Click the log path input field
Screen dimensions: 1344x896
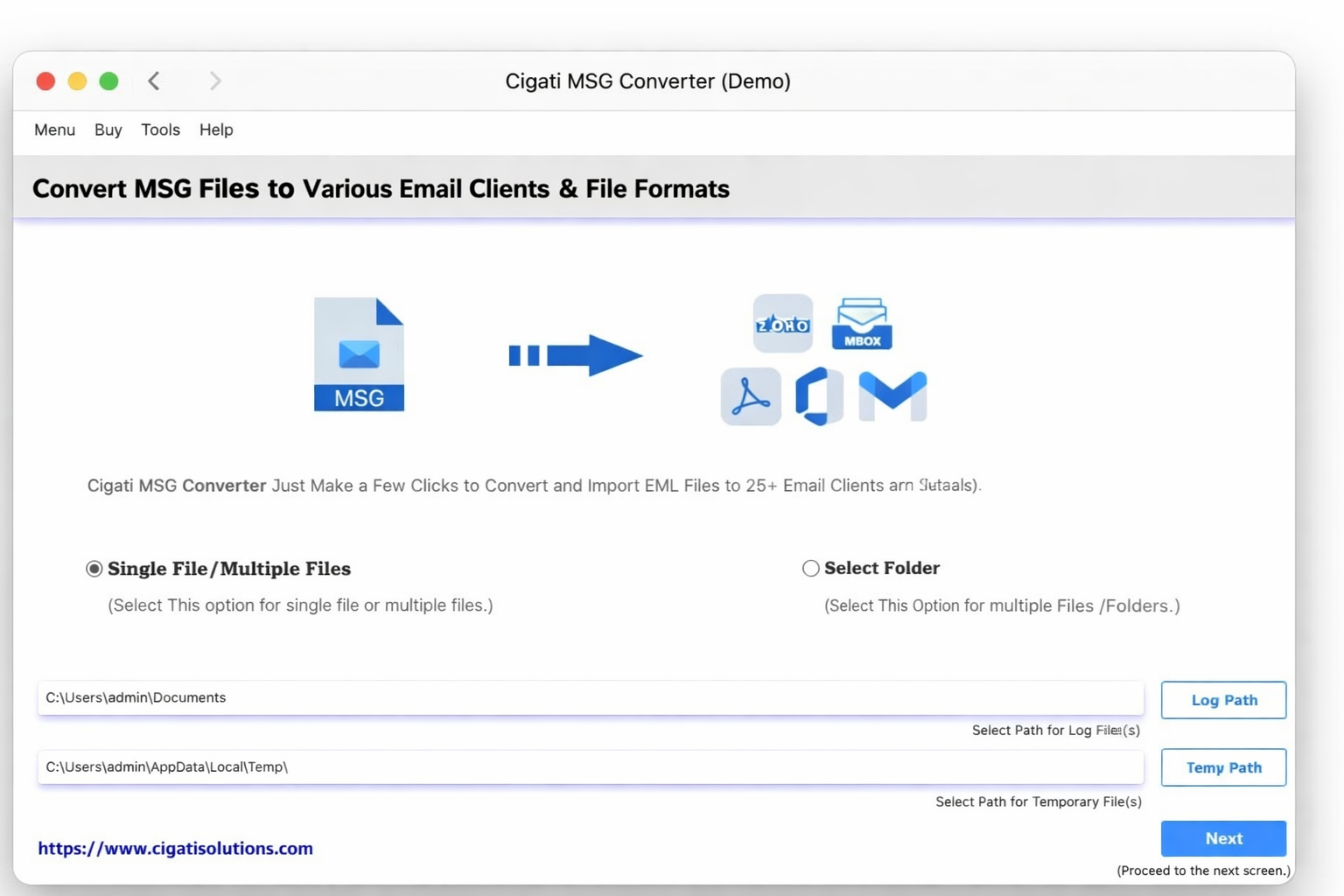(591, 697)
